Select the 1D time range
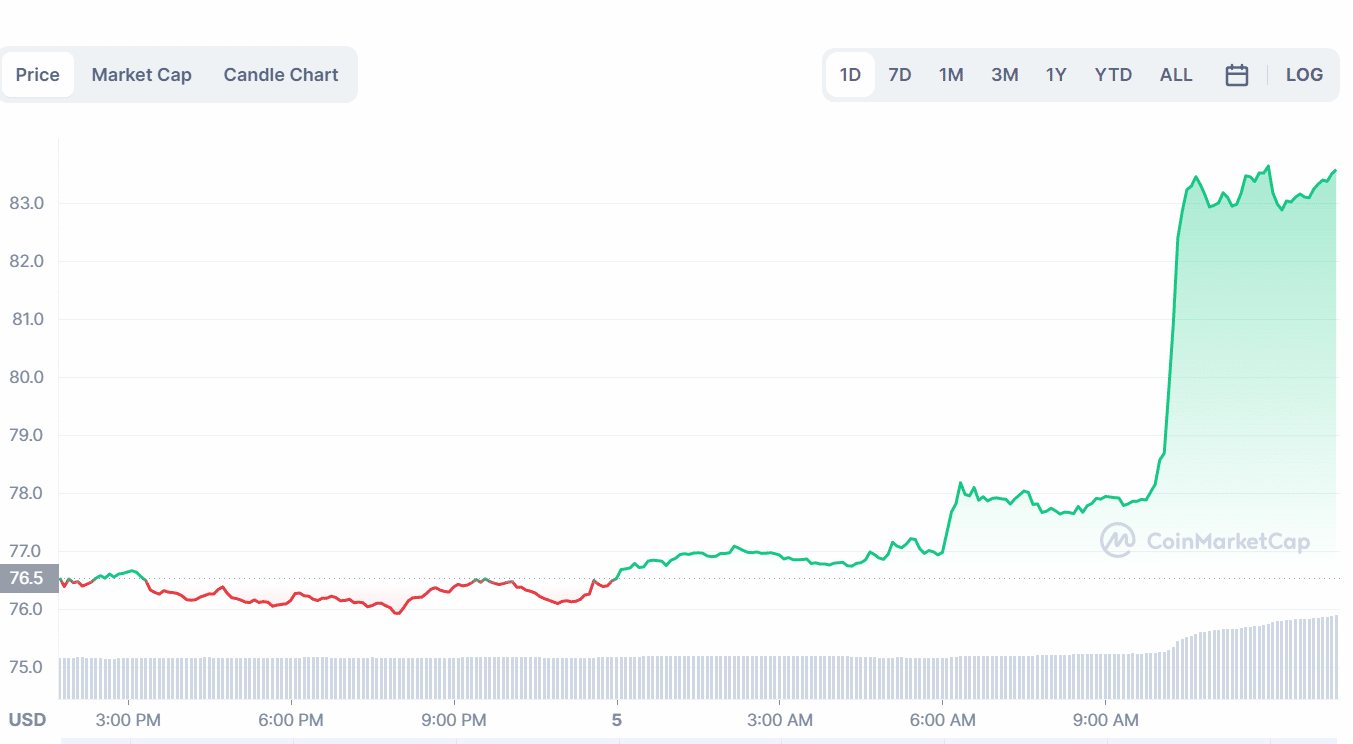This screenshot has width=1353, height=744. (850, 75)
